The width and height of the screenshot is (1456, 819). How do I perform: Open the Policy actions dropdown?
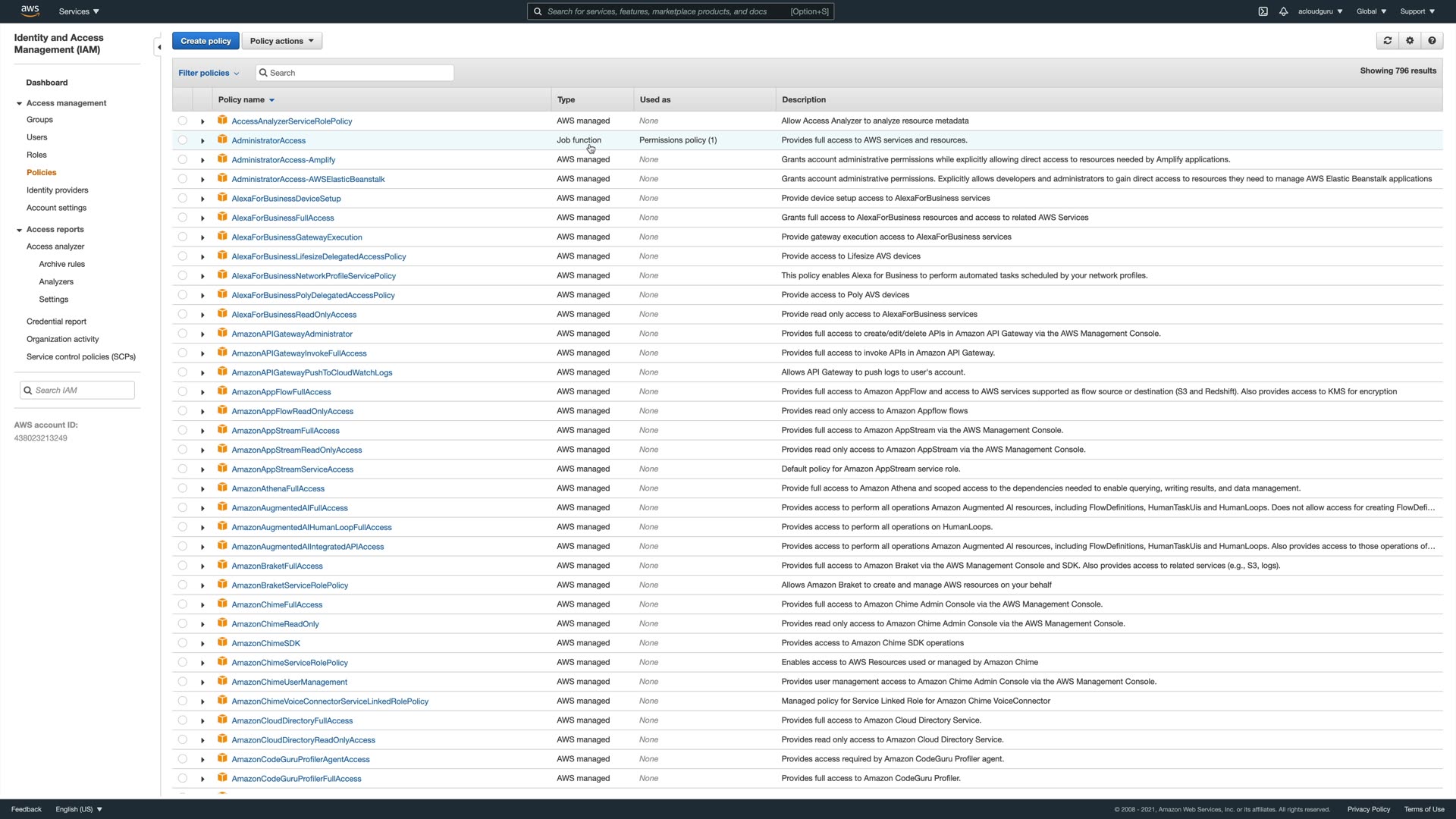point(281,41)
